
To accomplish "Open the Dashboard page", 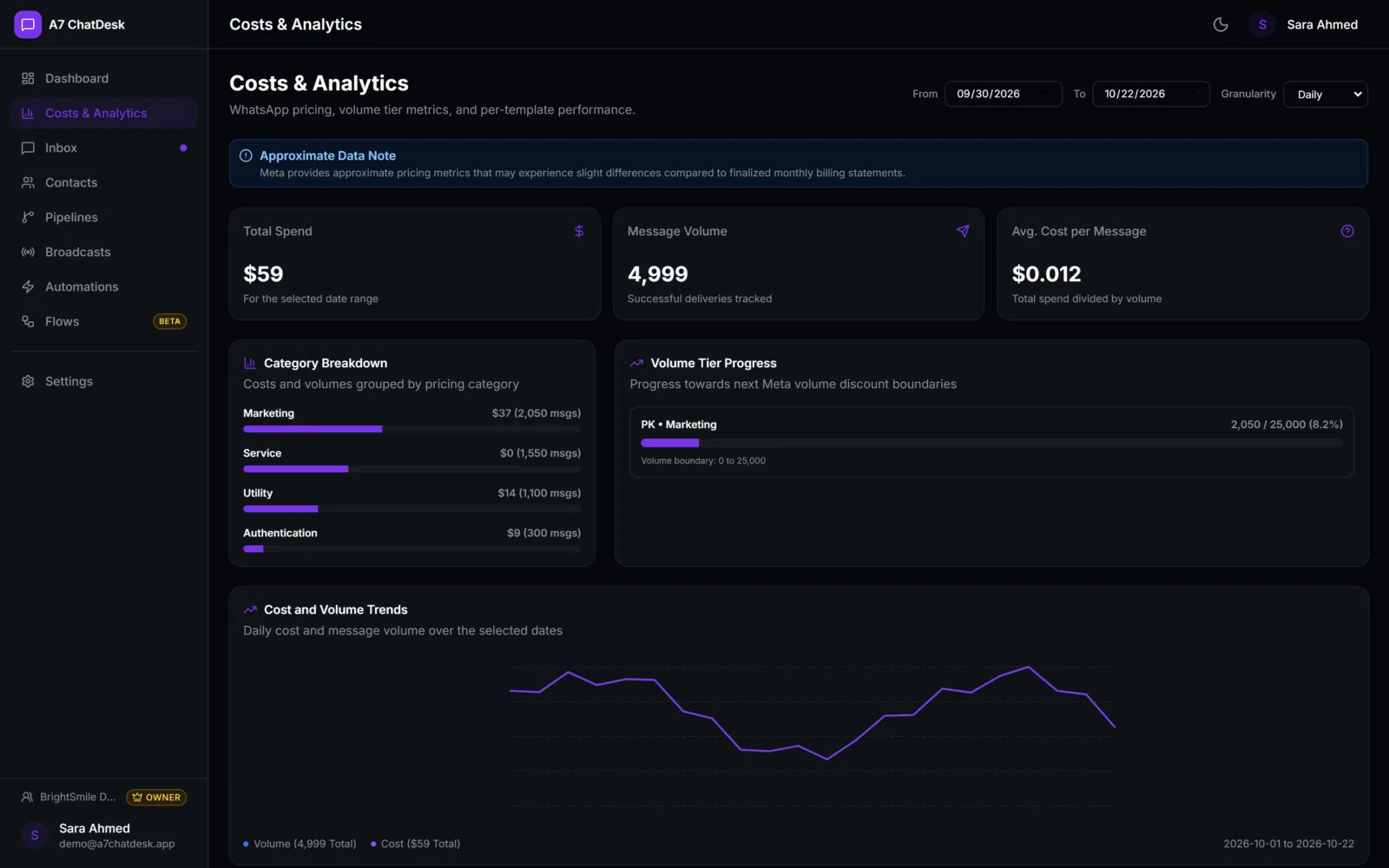I will coord(104,78).
